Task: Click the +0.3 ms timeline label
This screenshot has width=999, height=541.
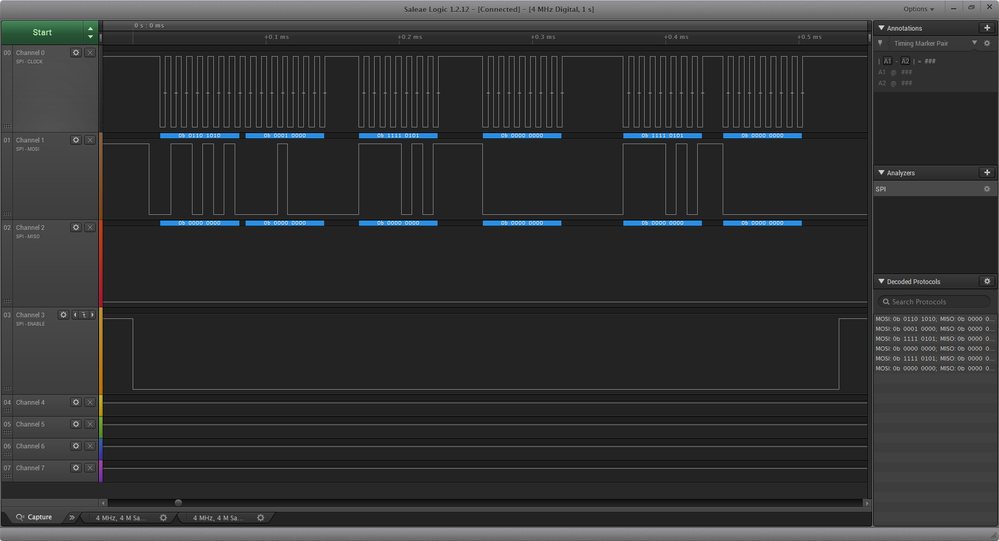Action: (x=543, y=37)
